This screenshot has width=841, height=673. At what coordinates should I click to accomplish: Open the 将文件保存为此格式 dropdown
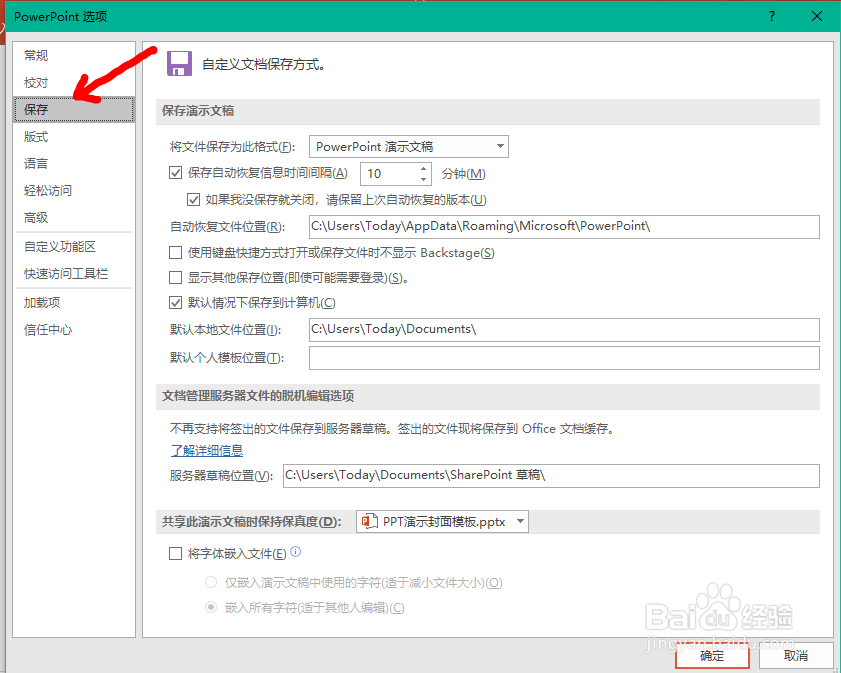pyautogui.click(x=500, y=146)
